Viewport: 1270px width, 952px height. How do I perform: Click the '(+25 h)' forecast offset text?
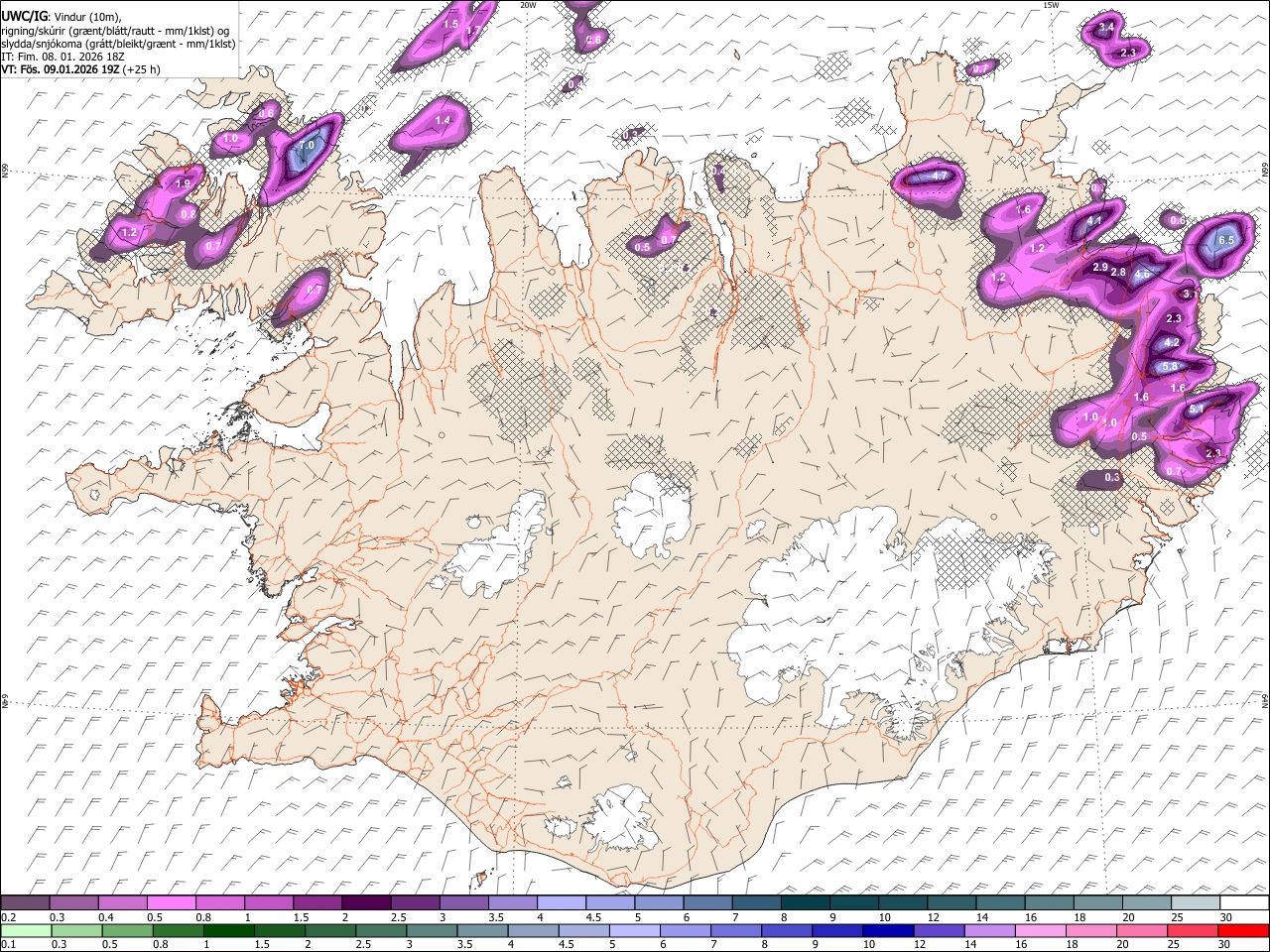point(141,69)
